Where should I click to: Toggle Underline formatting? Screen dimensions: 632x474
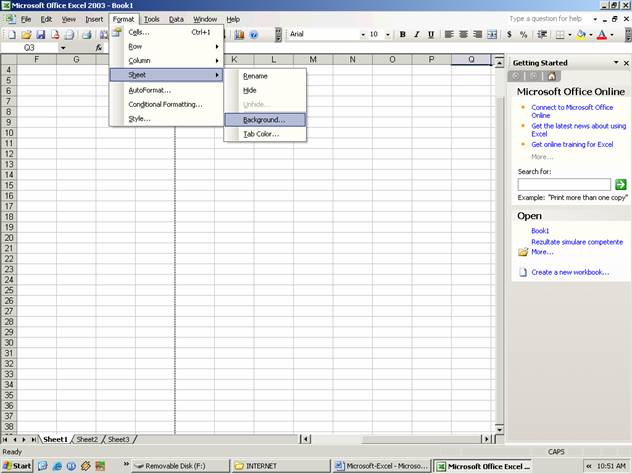click(431, 35)
